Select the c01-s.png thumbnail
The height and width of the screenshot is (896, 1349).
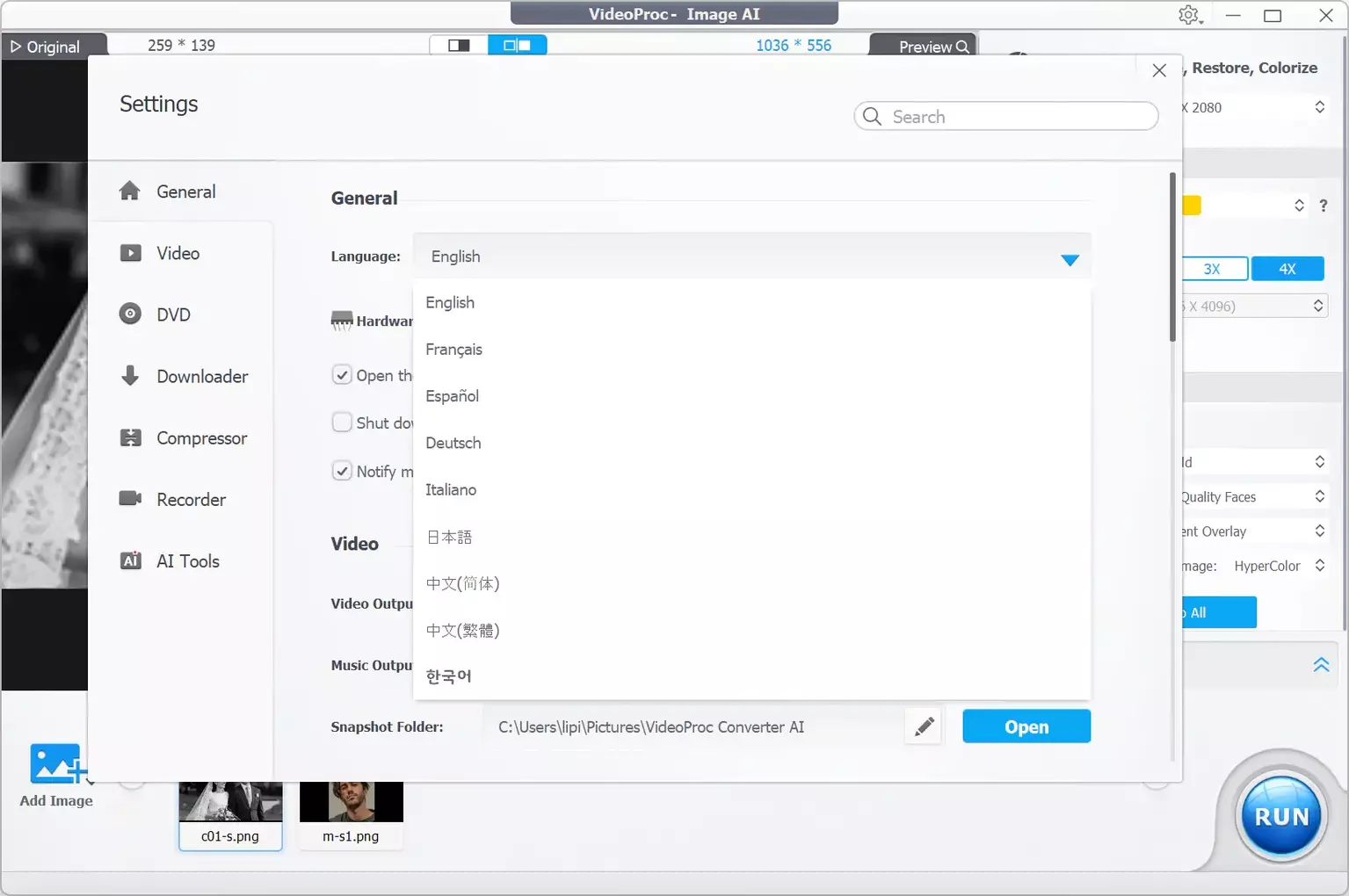click(230, 816)
